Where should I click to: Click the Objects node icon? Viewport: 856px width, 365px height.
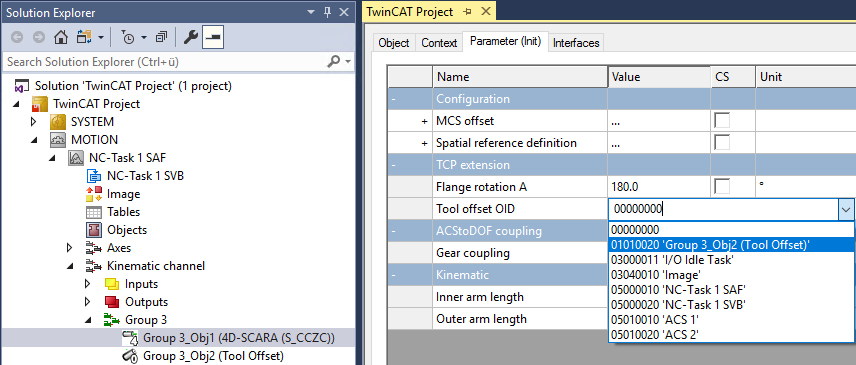[x=94, y=230]
